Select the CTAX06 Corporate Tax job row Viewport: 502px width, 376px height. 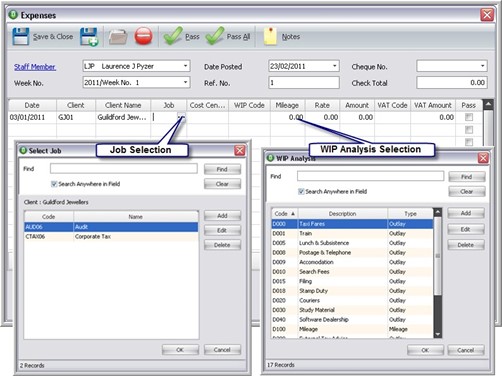pos(111,237)
